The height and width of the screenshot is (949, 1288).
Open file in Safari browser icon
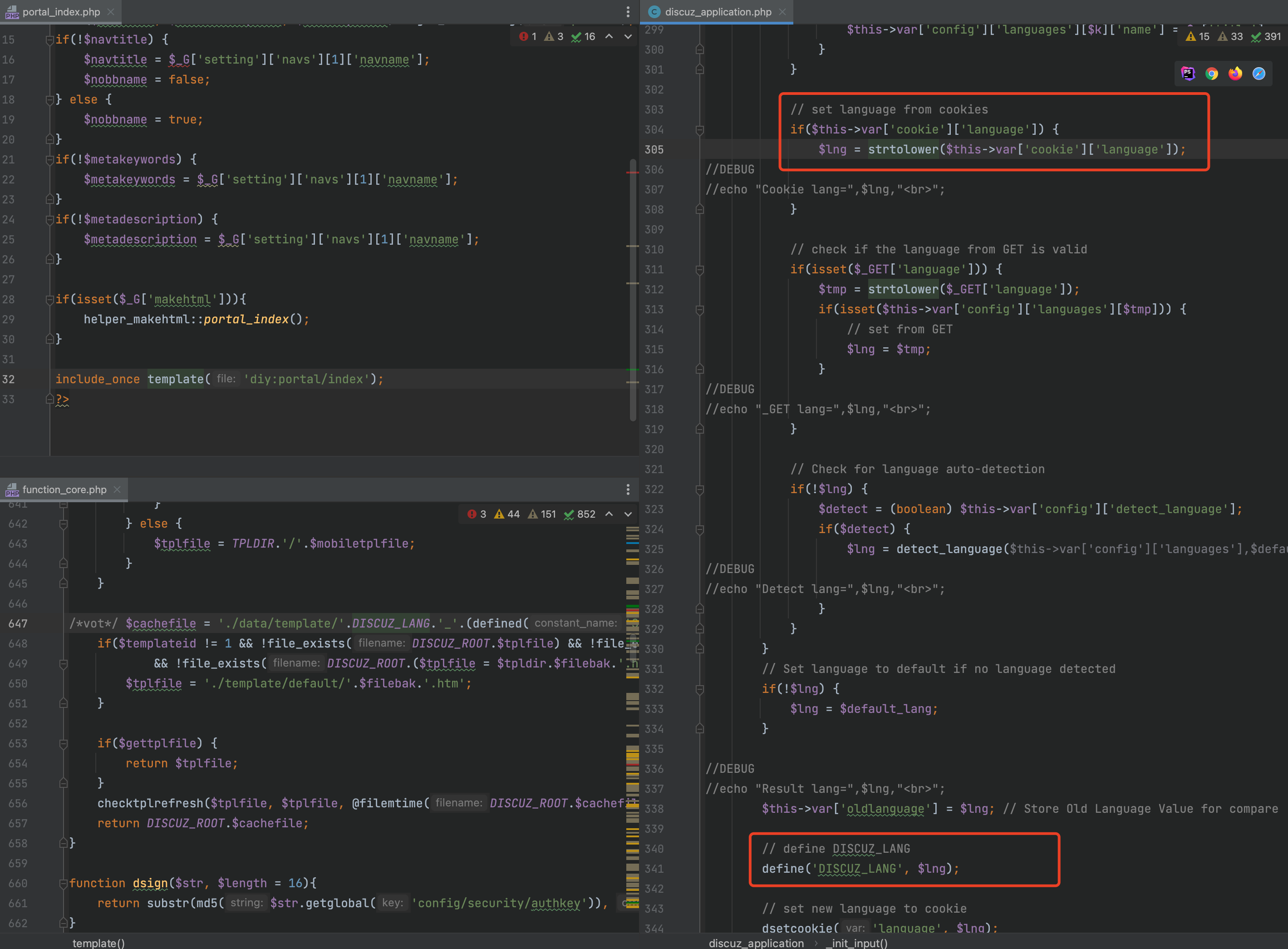click(1259, 74)
